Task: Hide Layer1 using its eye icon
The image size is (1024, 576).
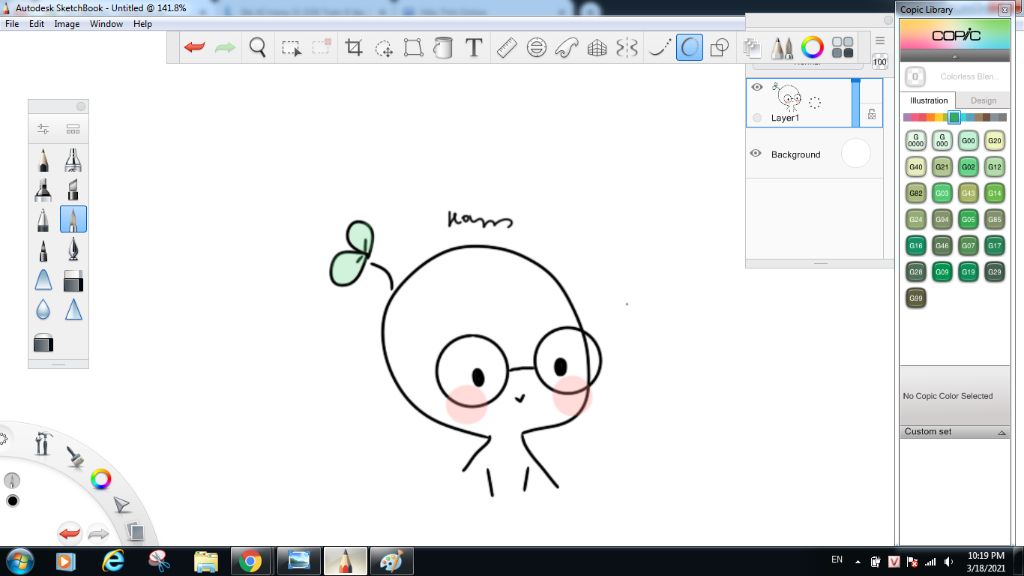Action: (757, 87)
